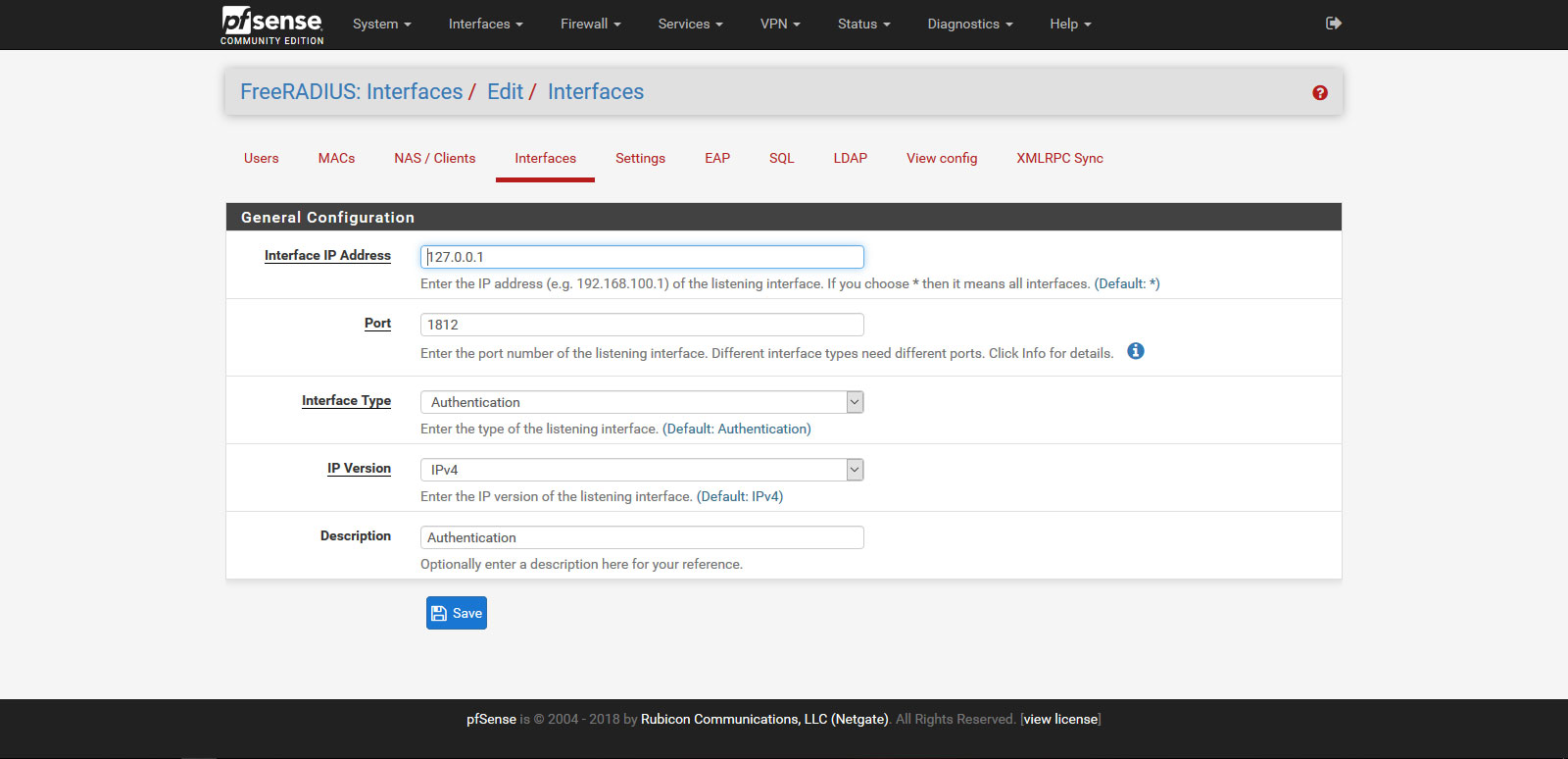Click the Description field label
This screenshot has width=1568, height=759.
356,535
